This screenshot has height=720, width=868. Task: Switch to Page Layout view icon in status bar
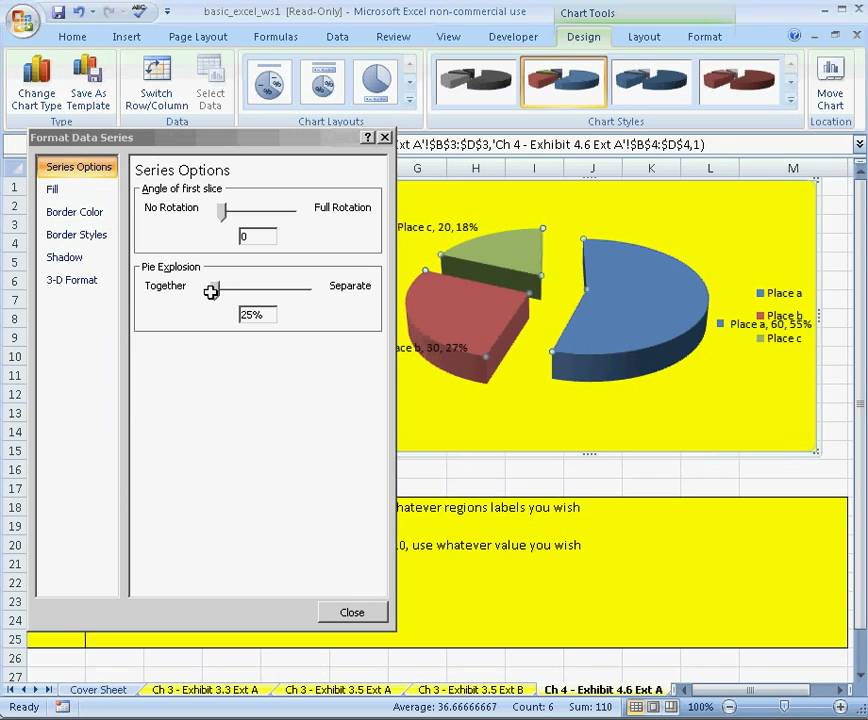point(654,707)
